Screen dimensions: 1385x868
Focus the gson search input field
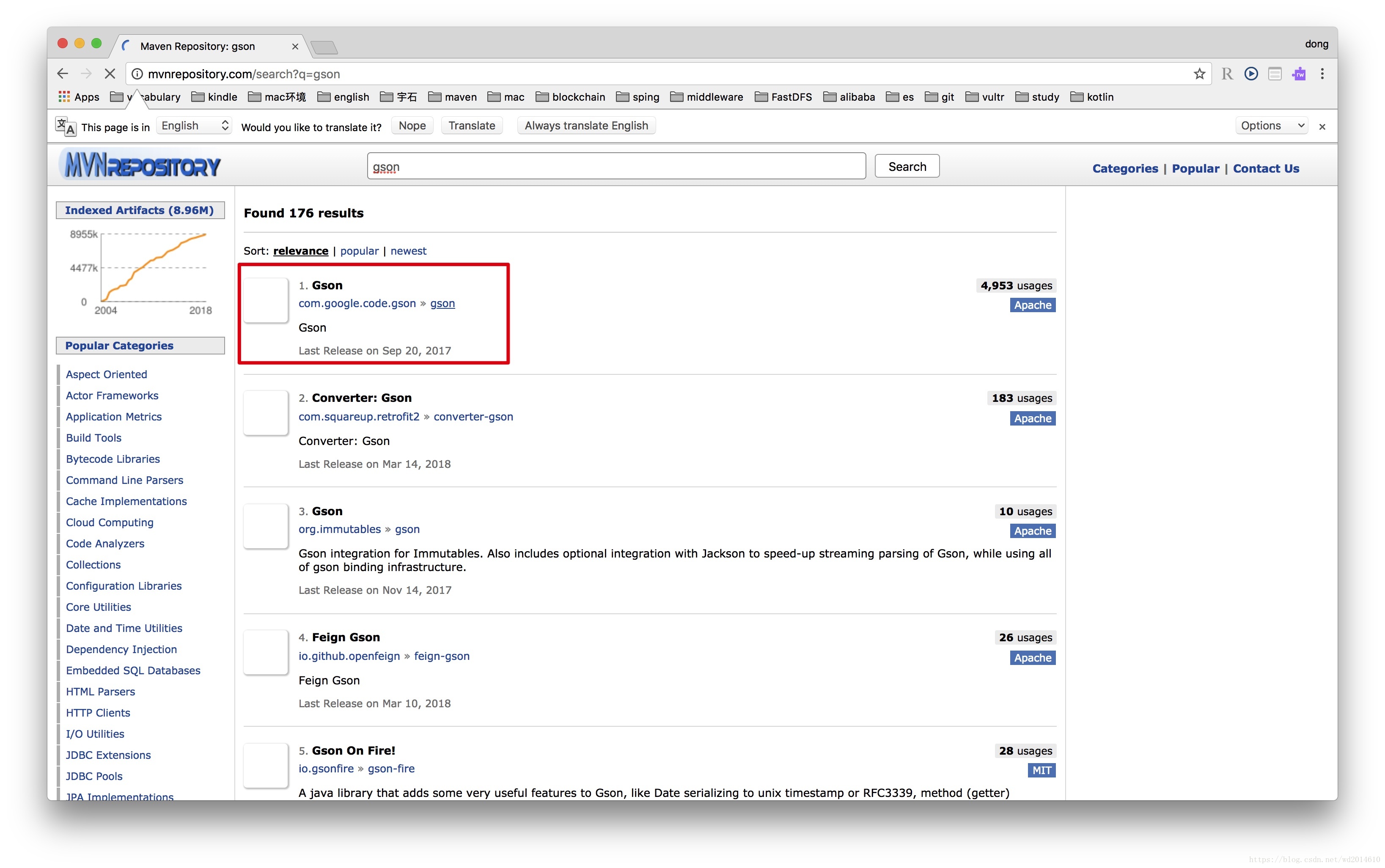(x=616, y=167)
